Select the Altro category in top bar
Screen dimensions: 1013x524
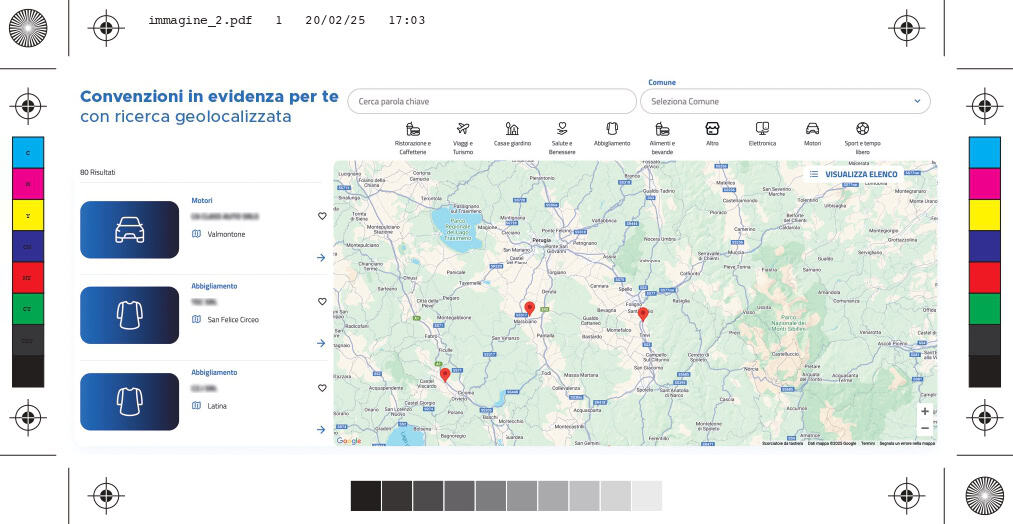712,129
